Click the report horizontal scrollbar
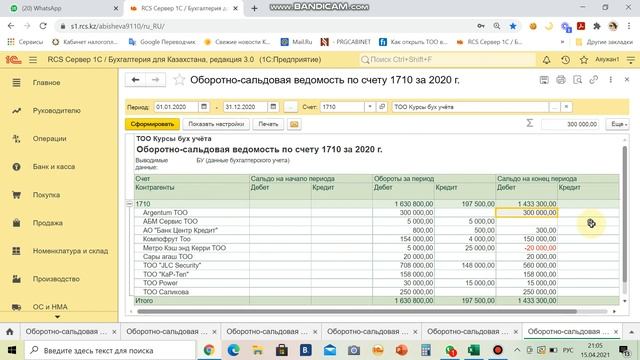The width and height of the screenshot is (640, 360). pos(357,311)
